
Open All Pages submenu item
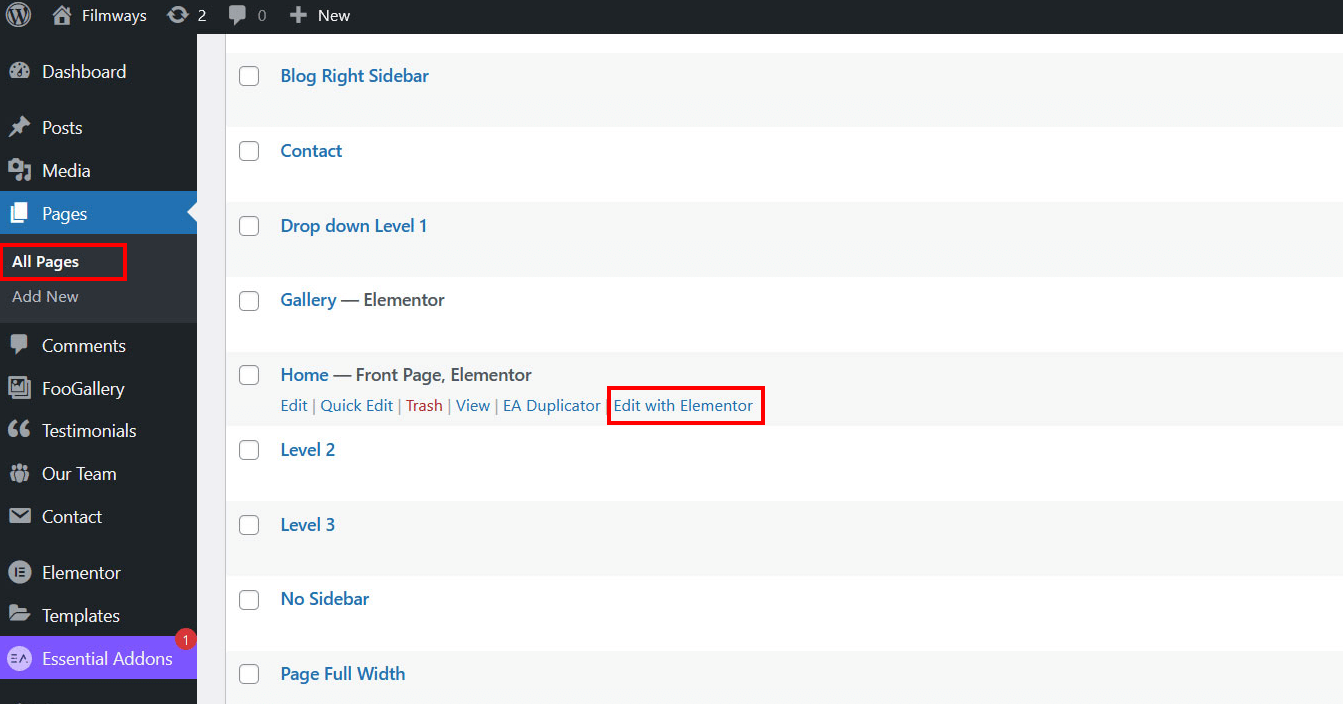(x=45, y=262)
